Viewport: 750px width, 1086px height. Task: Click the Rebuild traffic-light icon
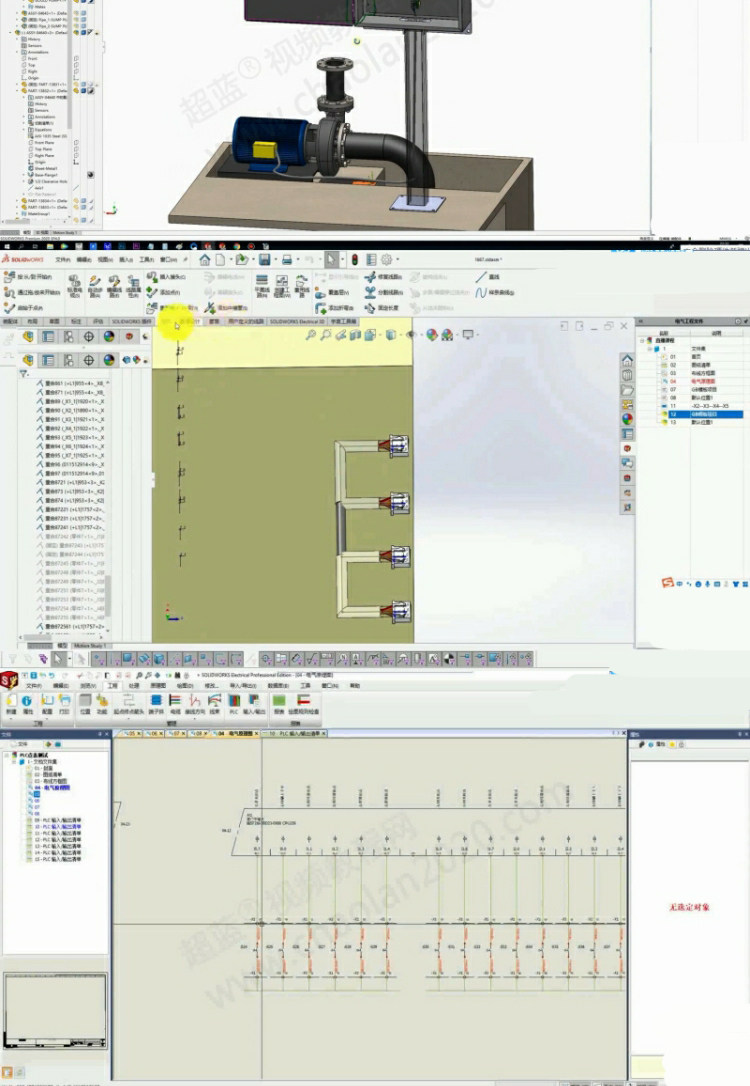[x=355, y=260]
